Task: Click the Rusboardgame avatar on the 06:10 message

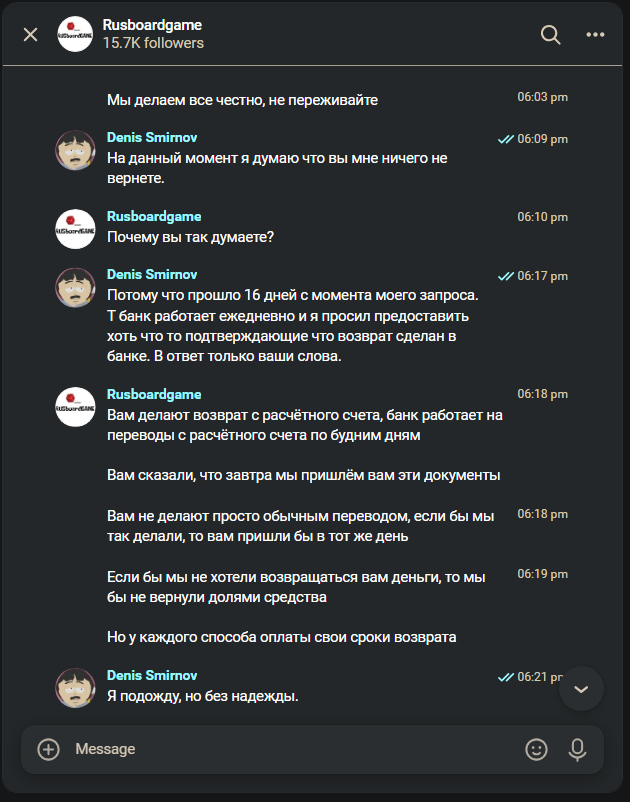Action: (x=75, y=228)
